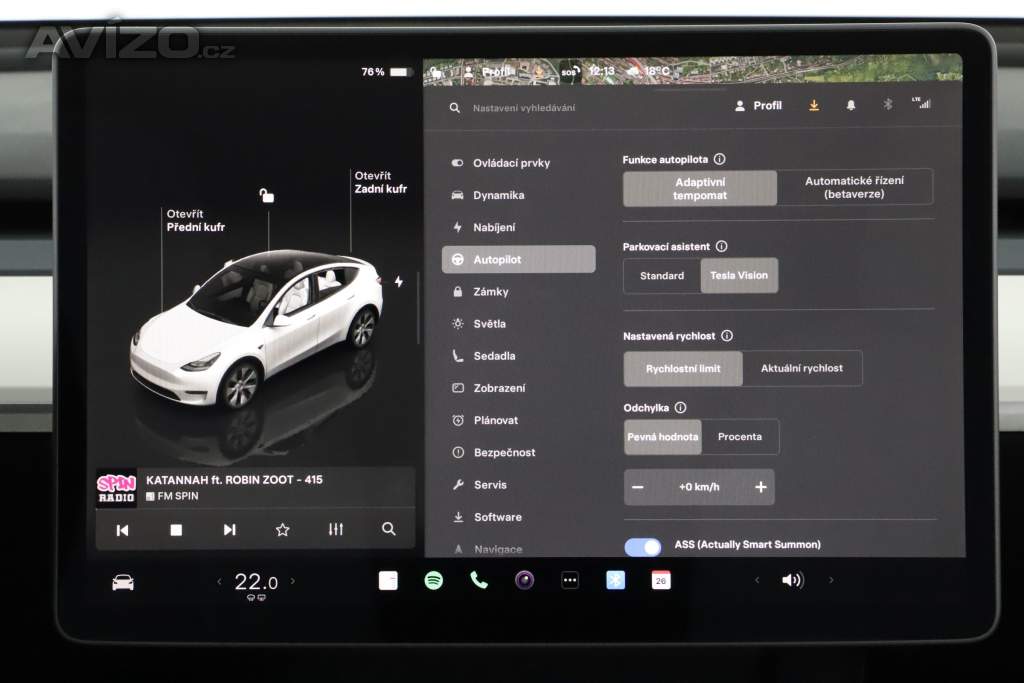Skip to the next track

pyautogui.click(x=229, y=530)
